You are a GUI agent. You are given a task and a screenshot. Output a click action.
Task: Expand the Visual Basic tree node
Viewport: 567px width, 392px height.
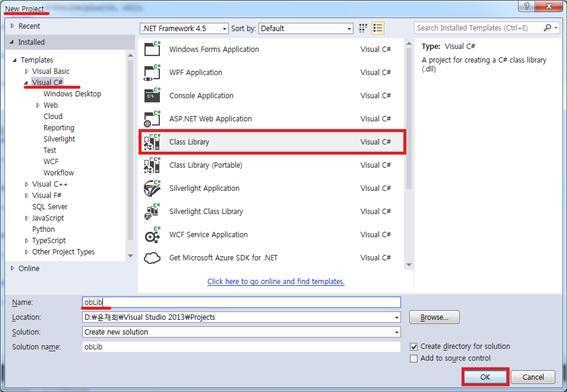[26, 71]
